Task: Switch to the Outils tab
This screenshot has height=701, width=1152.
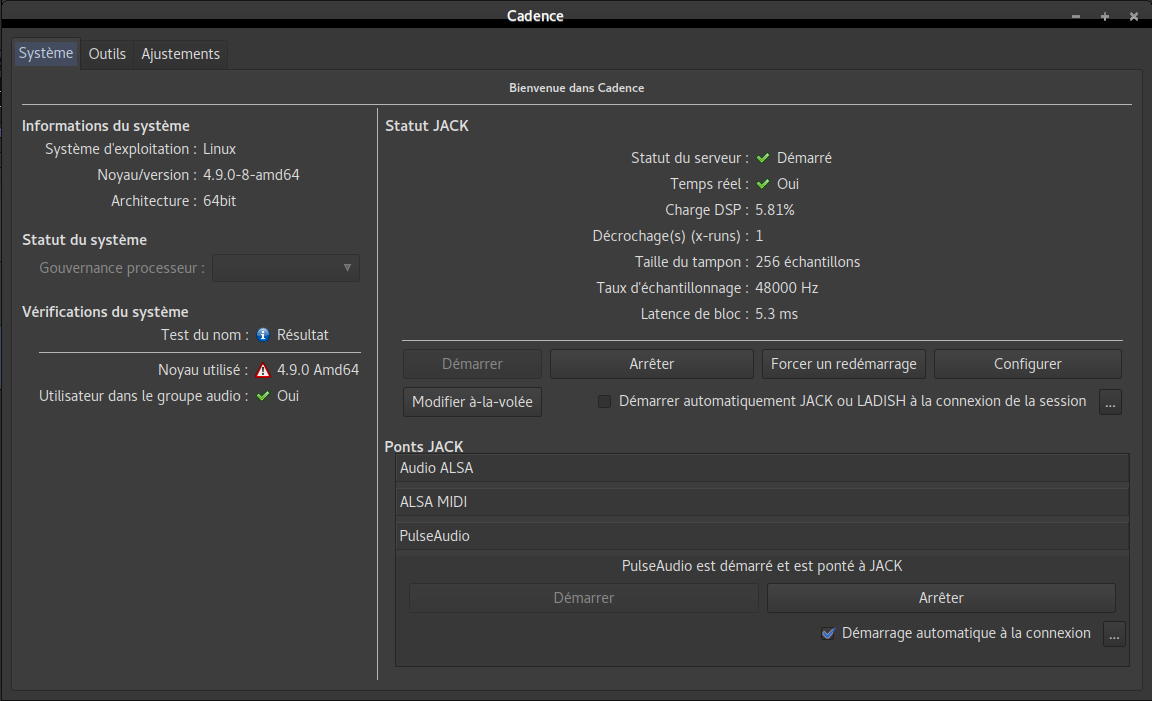Action: (107, 54)
